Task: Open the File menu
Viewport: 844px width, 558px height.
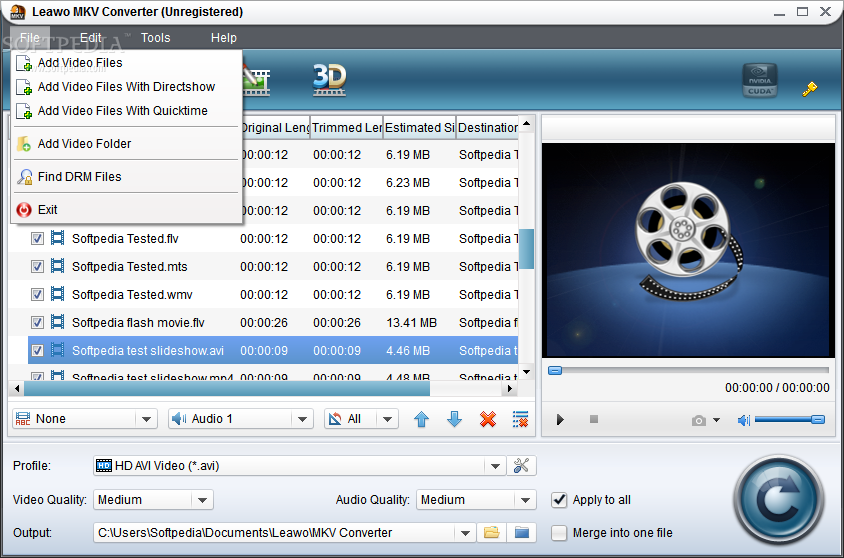Action: pos(30,38)
